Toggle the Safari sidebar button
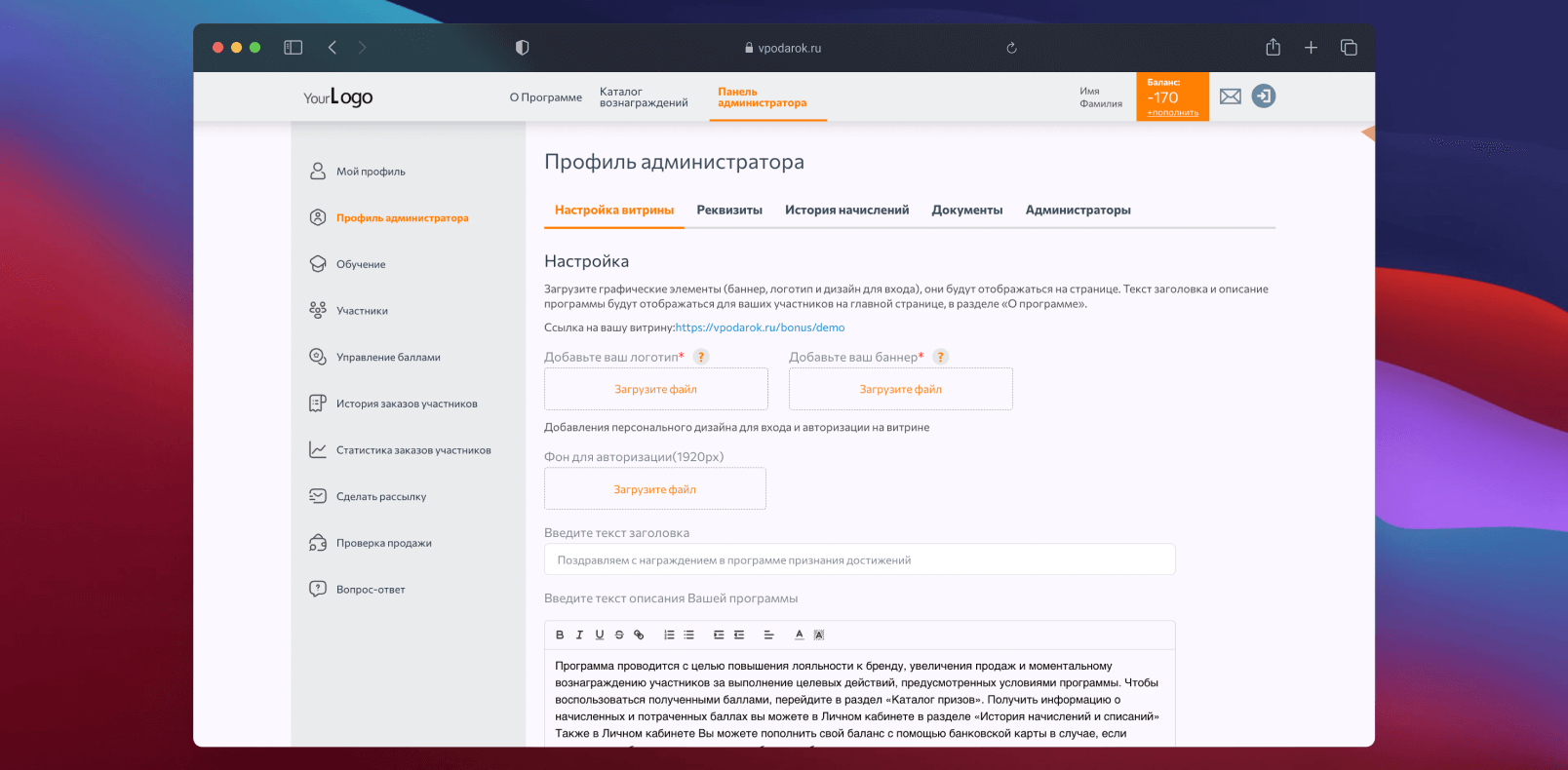The height and width of the screenshot is (770, 1568). tap(294, 48)
